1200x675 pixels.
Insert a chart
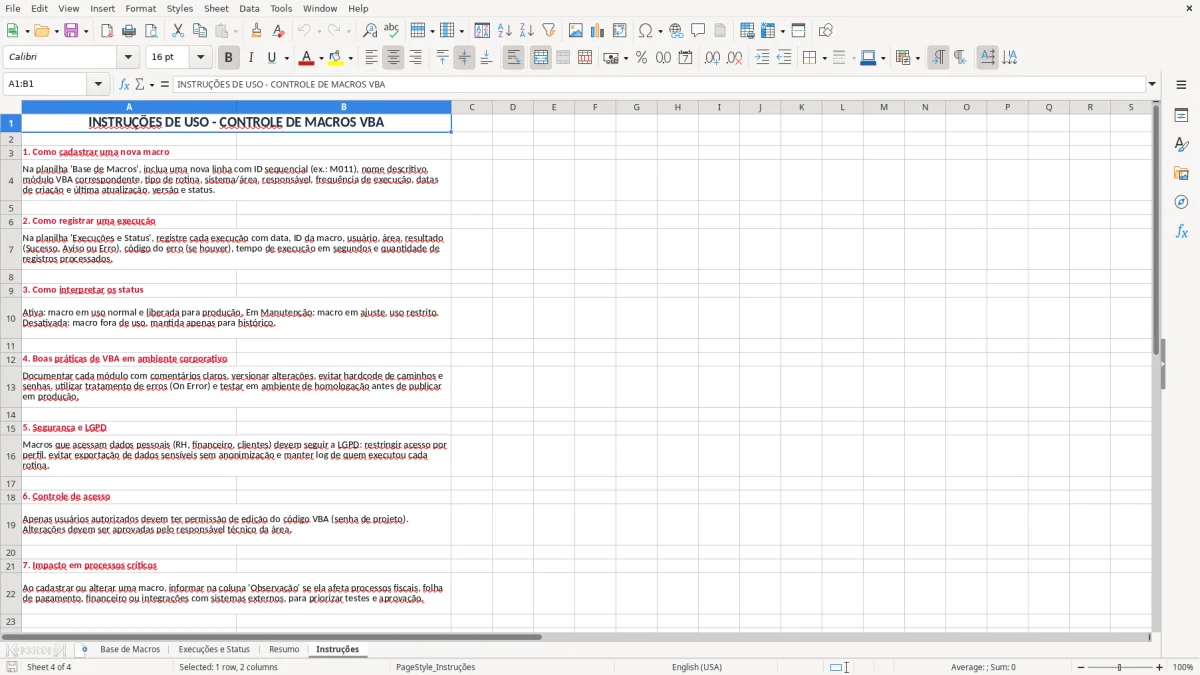click(598, 31)
